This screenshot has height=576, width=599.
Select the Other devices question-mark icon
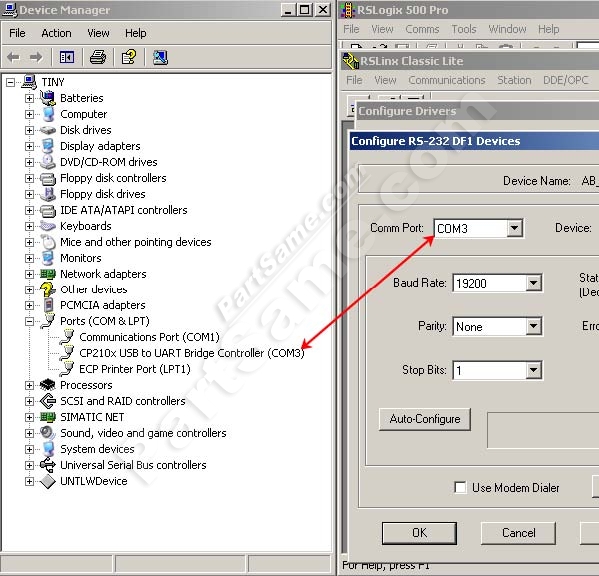48,290
